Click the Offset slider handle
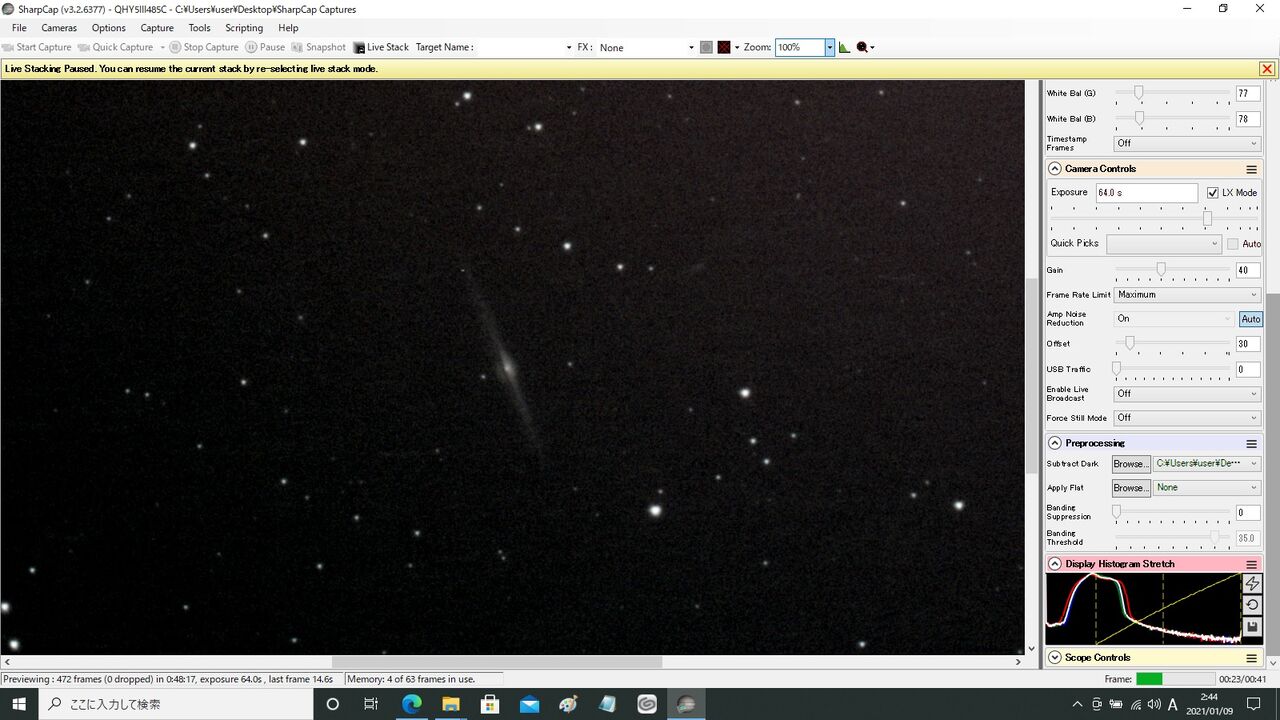 [1130, 343]
